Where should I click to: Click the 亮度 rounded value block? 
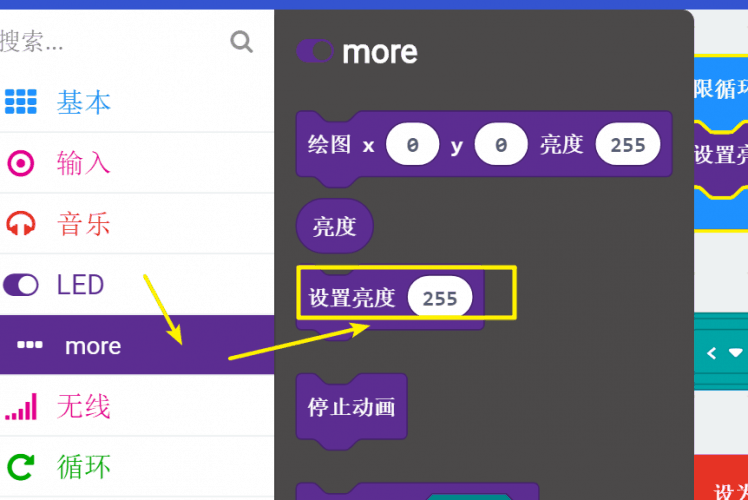(334, 226)
